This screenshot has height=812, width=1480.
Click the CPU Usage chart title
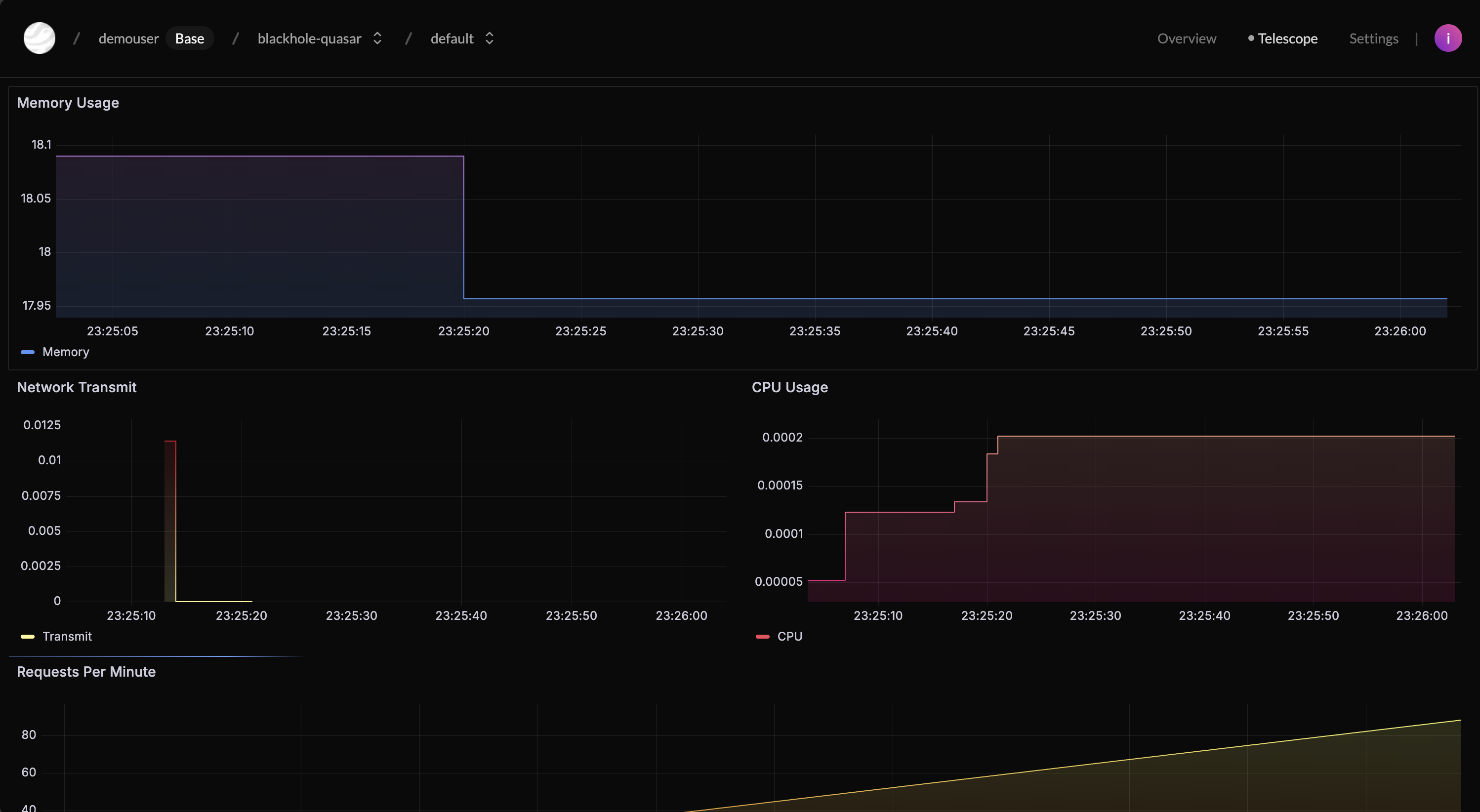pos(789,387)
